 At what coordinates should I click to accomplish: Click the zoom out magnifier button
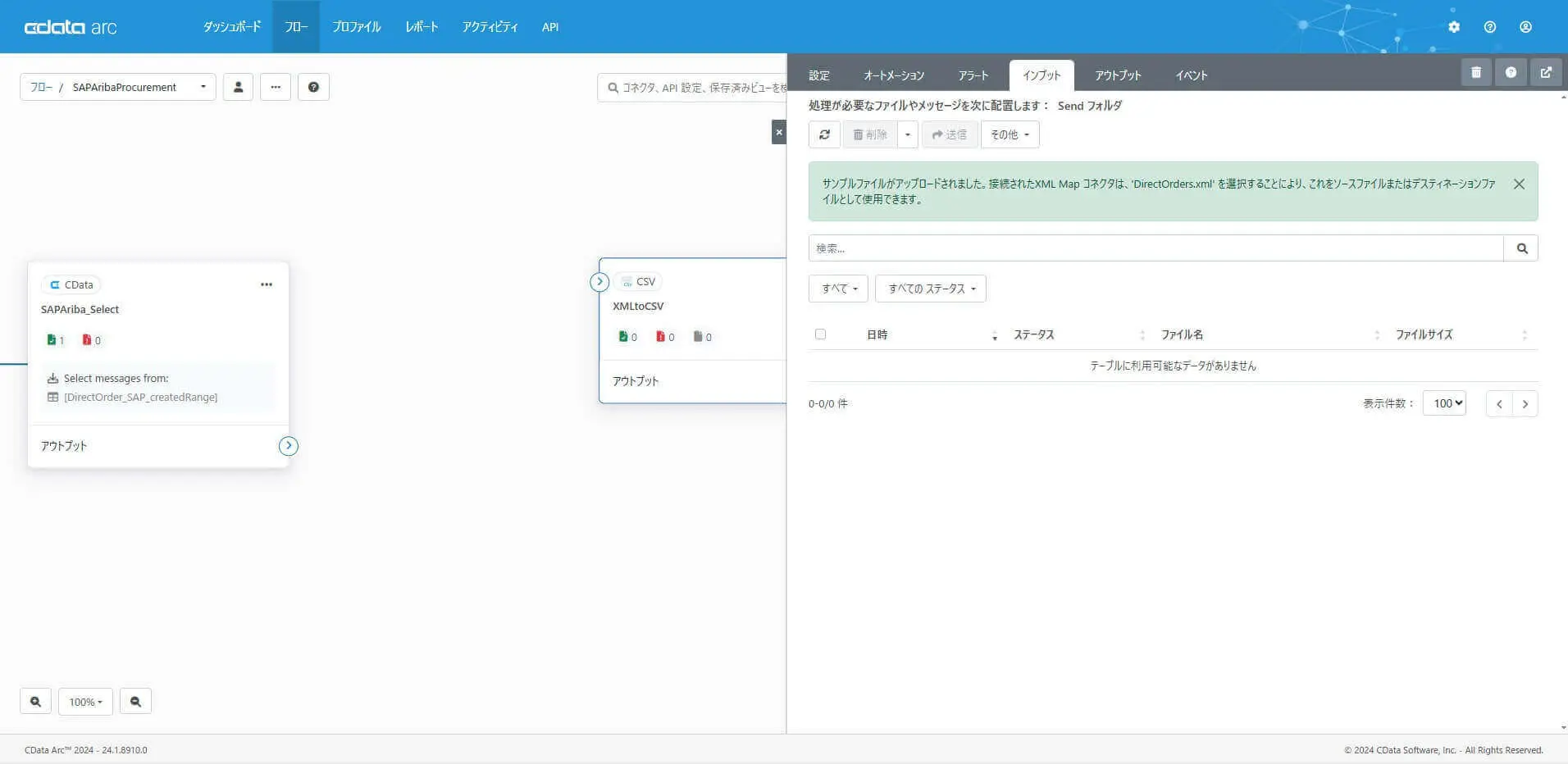135,702
